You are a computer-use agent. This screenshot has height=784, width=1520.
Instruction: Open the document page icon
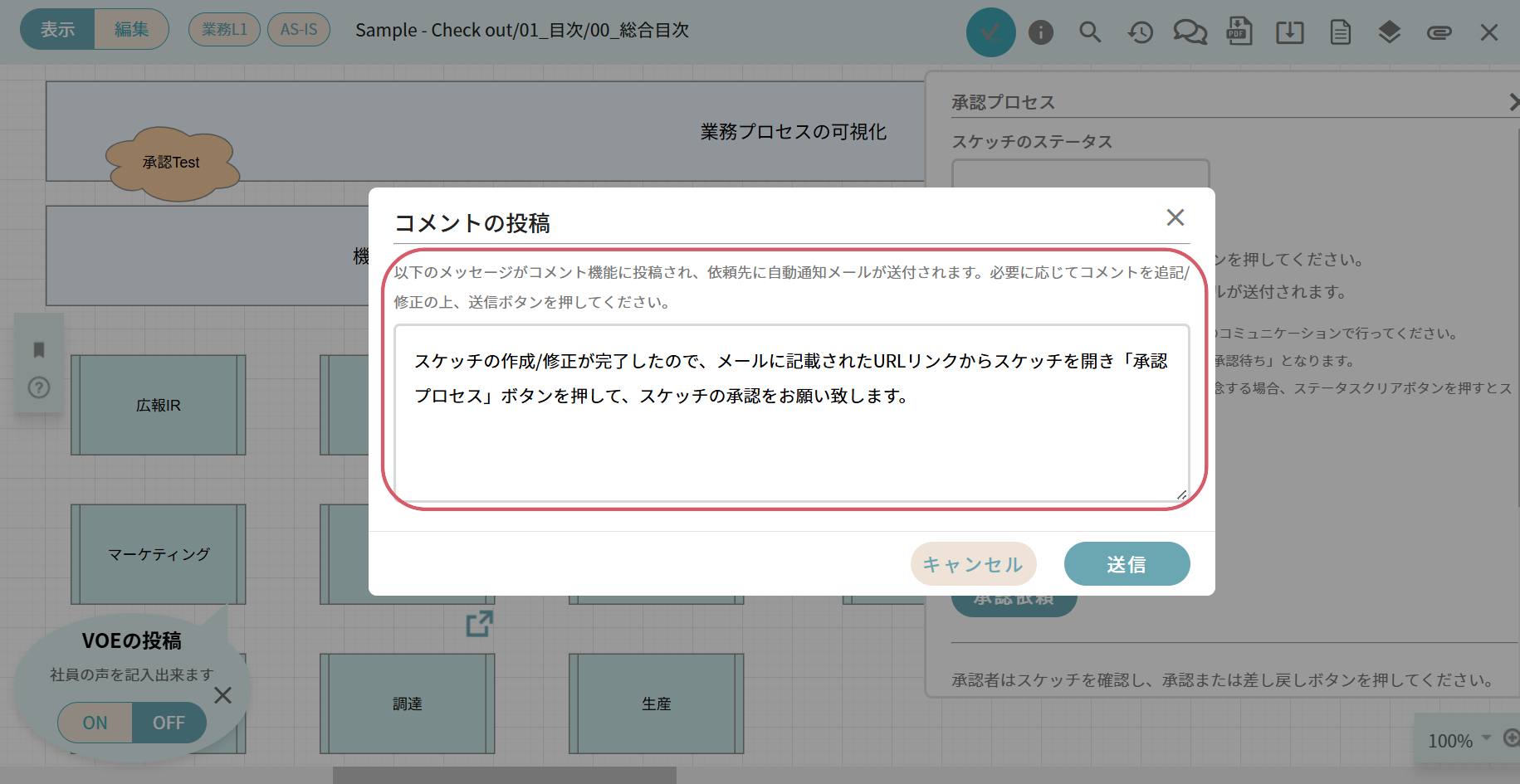1340,32
